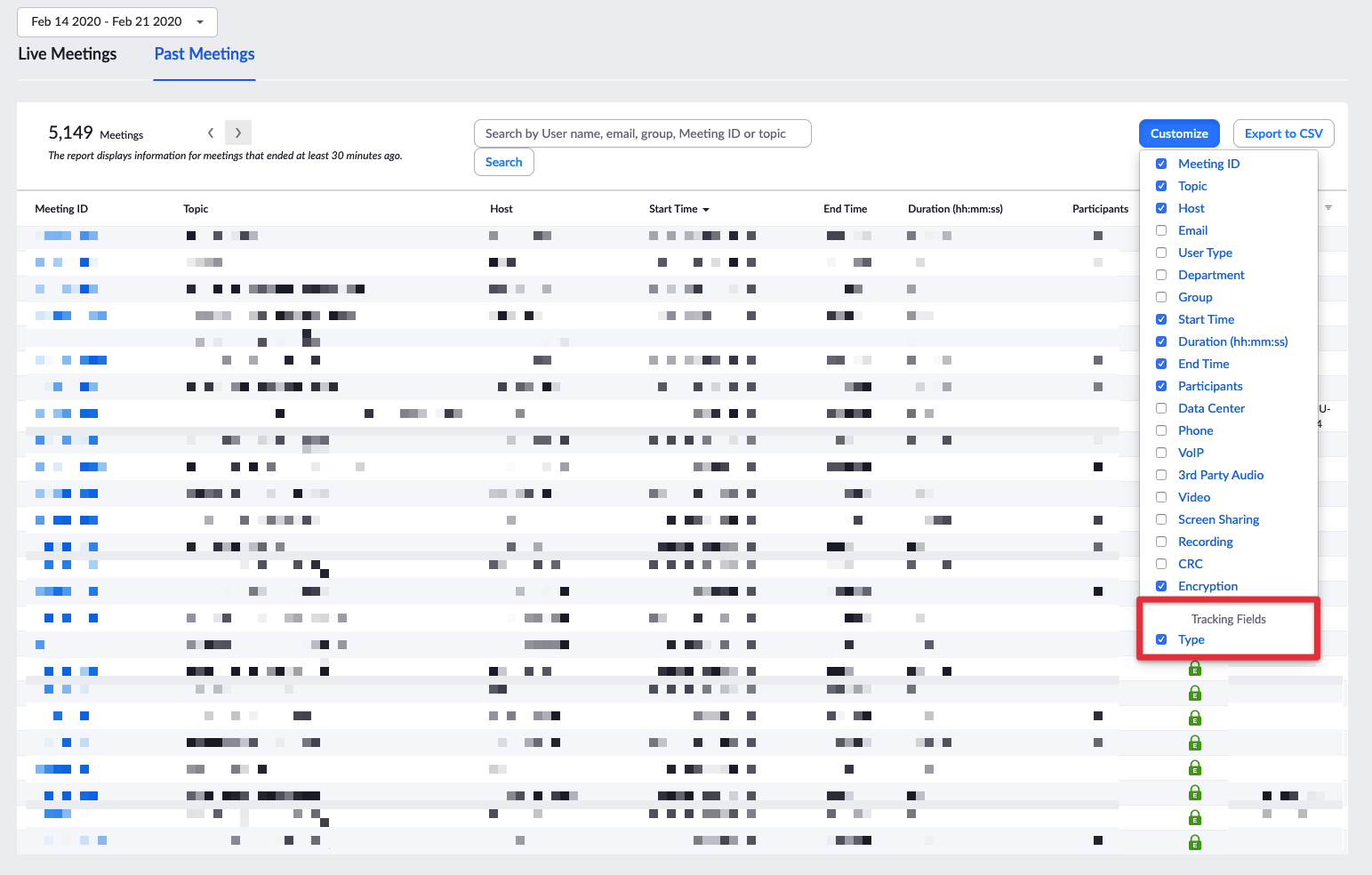Switch to Live Meetings tab
1372x875 pixels.
coord(68,54)
